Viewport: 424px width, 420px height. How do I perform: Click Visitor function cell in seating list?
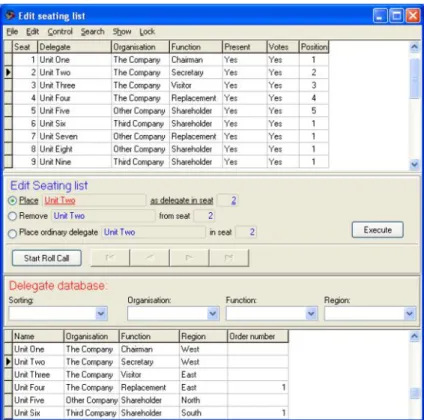[x=196, y=85]
